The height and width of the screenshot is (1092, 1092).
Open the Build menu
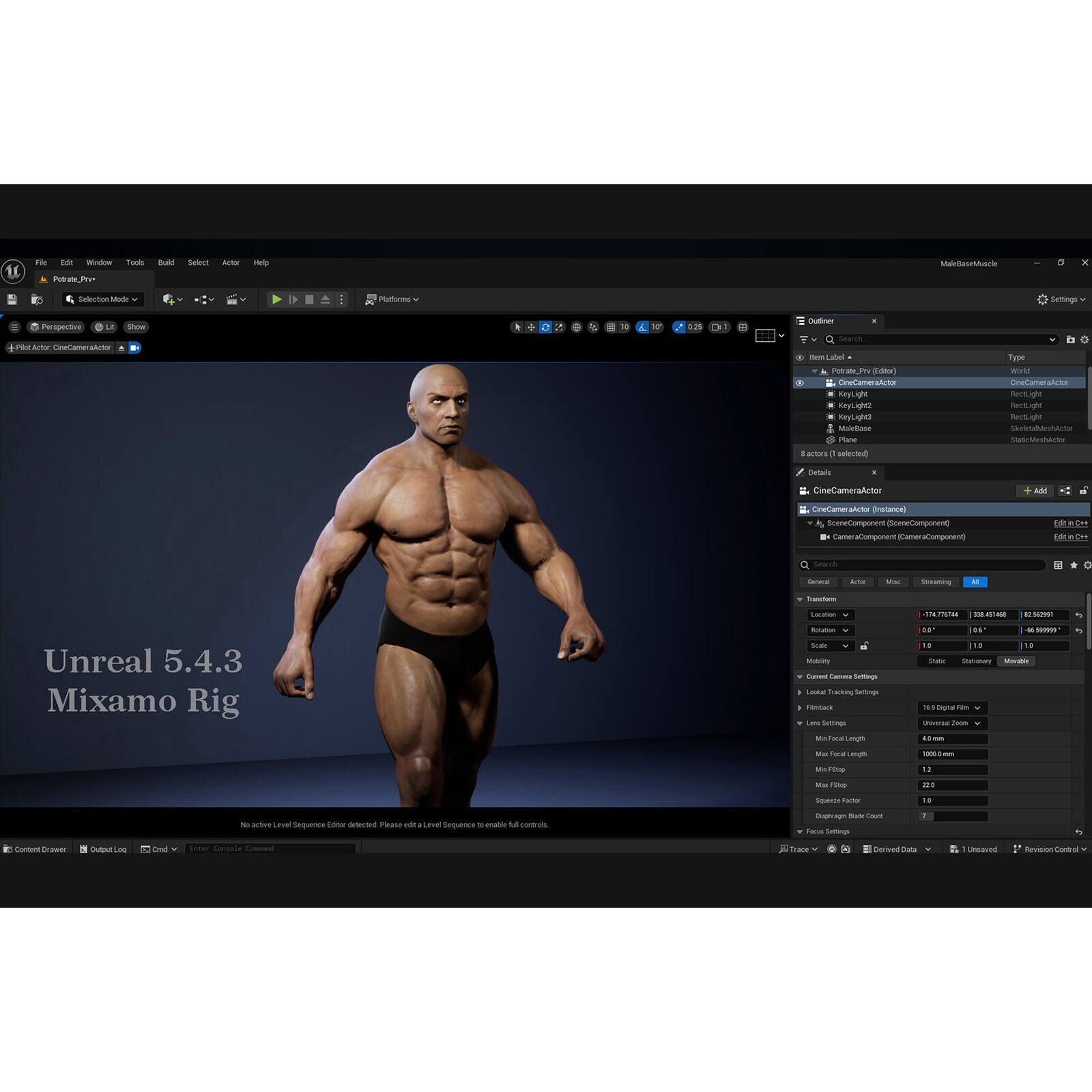click(x=166, y=263)
